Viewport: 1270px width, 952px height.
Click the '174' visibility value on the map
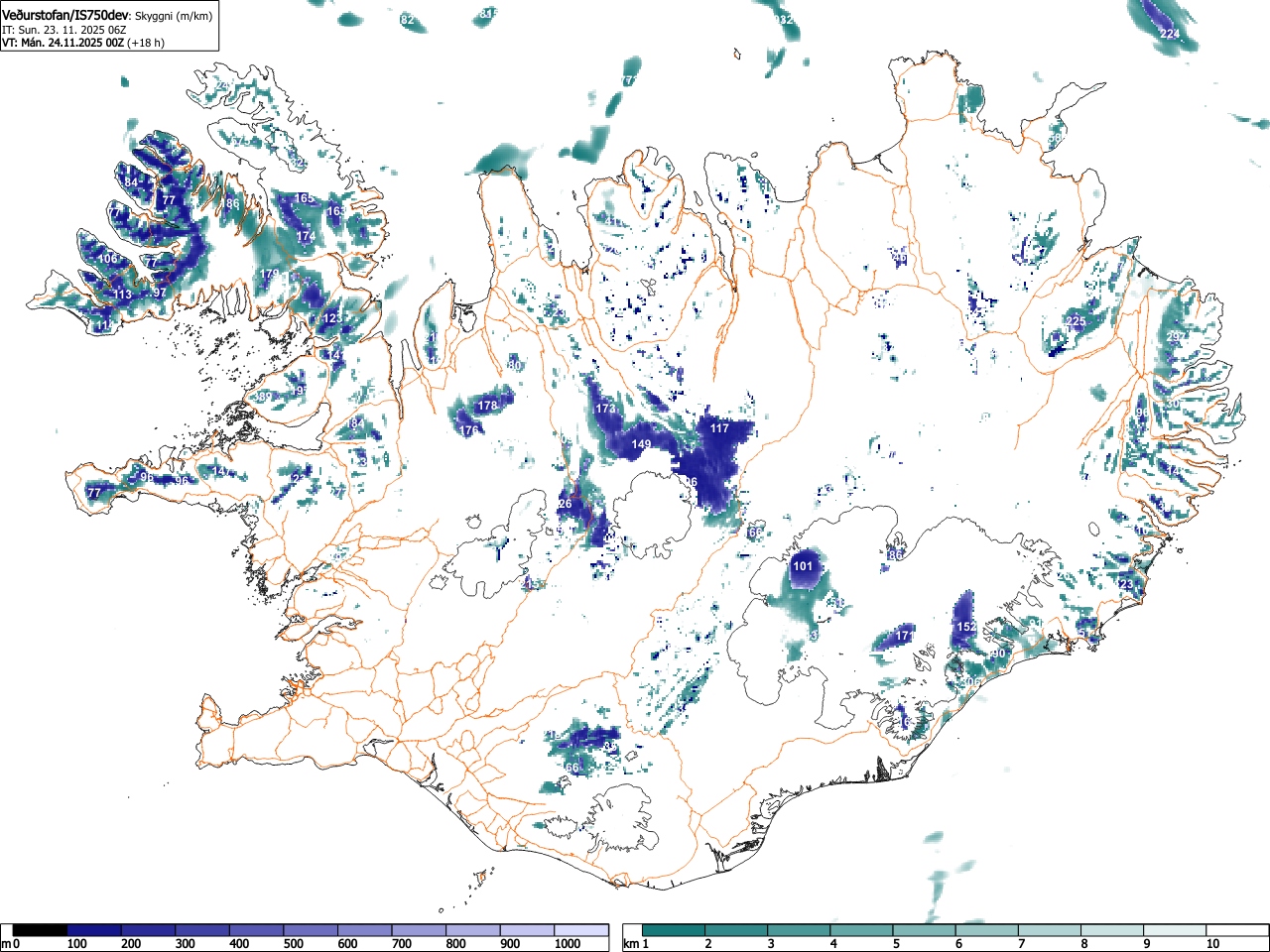306,237
